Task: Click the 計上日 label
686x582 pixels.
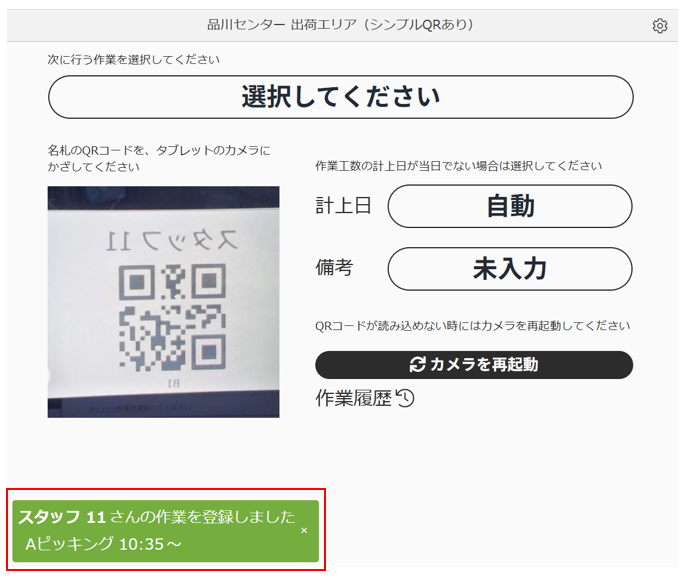Action: [343, 206]
